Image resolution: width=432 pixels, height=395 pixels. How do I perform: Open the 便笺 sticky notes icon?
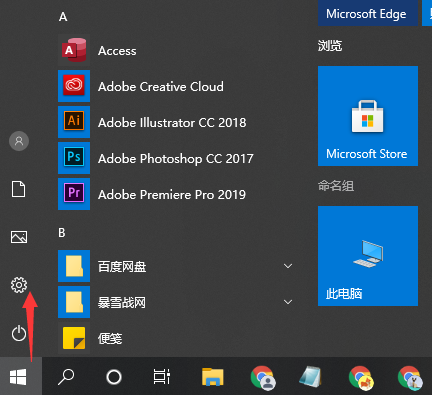click(x=74, y=338)
